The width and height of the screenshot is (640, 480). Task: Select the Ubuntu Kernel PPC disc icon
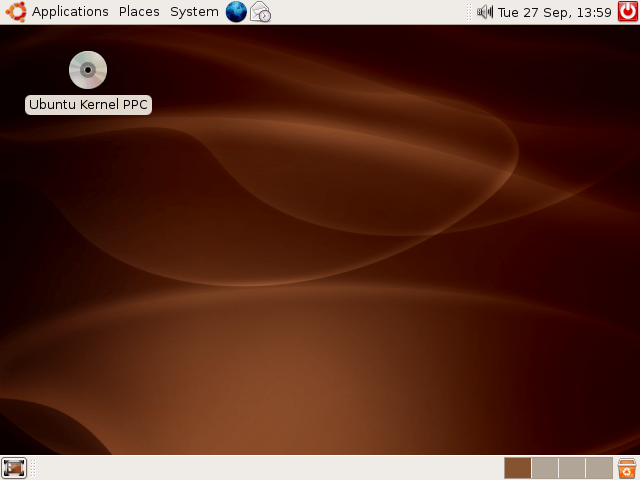coord(88,70)
